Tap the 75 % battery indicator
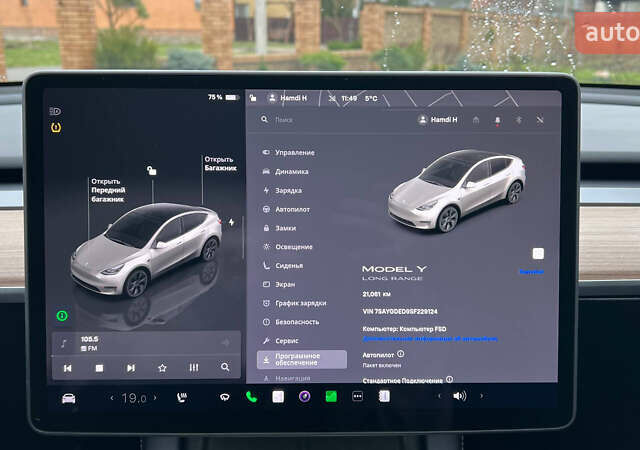Screen dimensions: 640x450 [223, 97]
